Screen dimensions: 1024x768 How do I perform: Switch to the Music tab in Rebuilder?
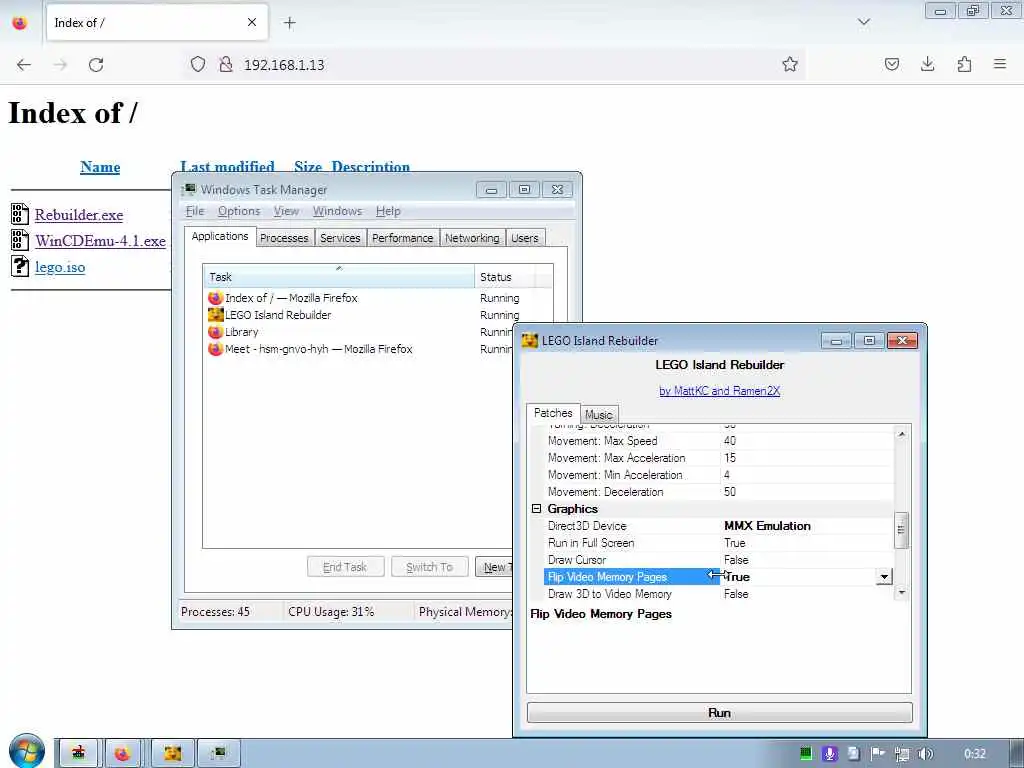point(598,415)
